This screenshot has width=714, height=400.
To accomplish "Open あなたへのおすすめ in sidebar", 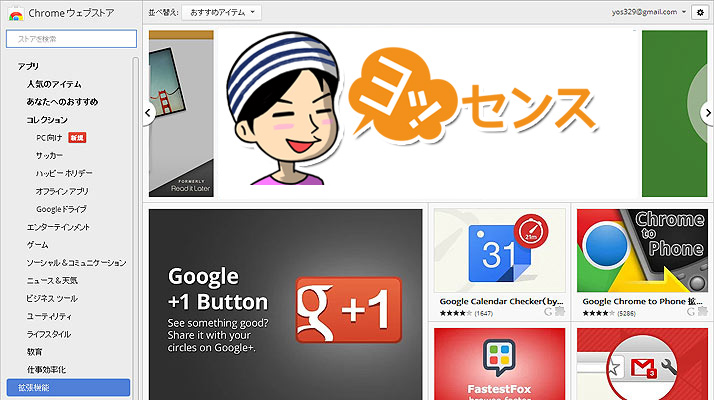I will click(62, 102).
